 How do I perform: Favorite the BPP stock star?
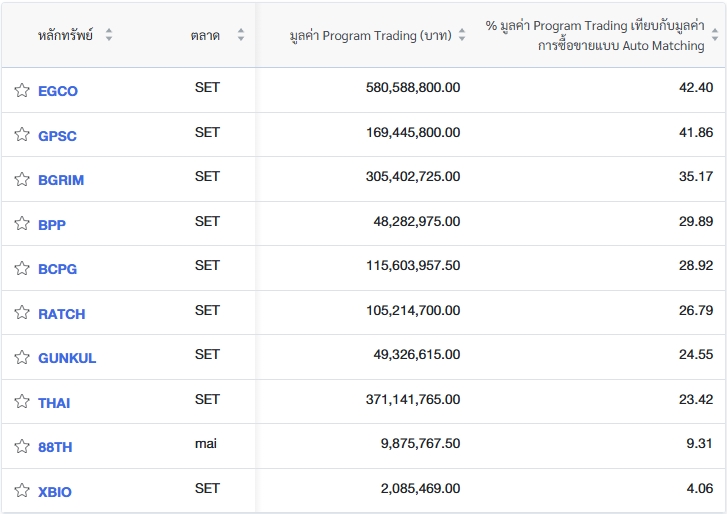pyautogui.click(x=22, y=224)
